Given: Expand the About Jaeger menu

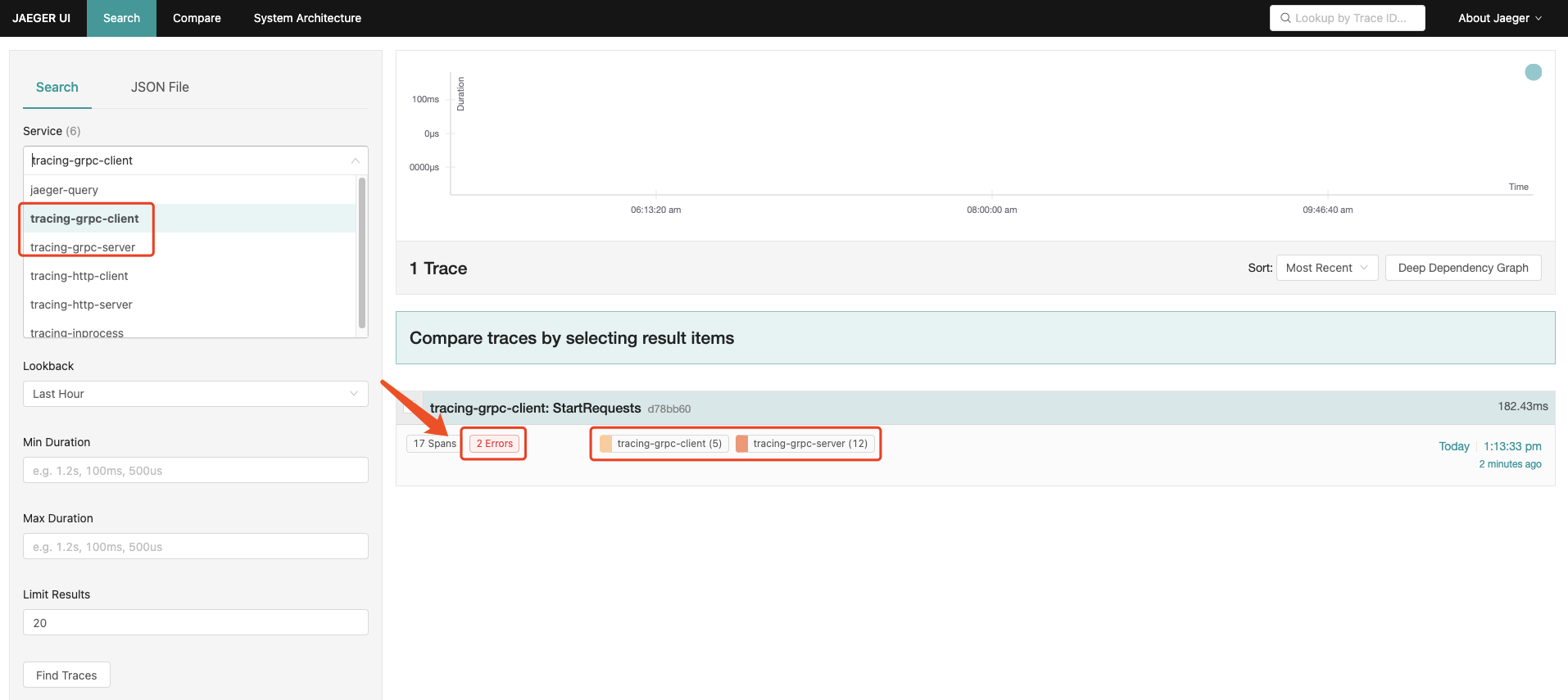Looking at the screenshot, I should point(1498,18).
